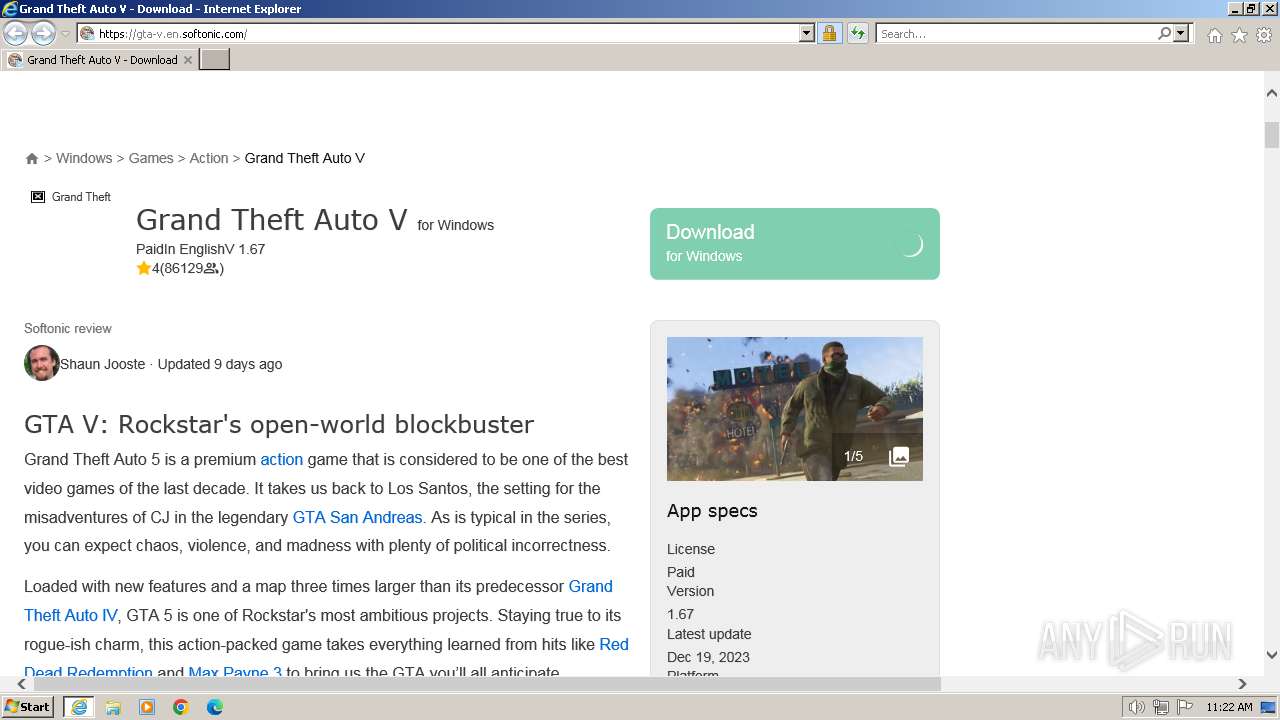Click Shaun Jooste's author avatar

pos(42,363)
